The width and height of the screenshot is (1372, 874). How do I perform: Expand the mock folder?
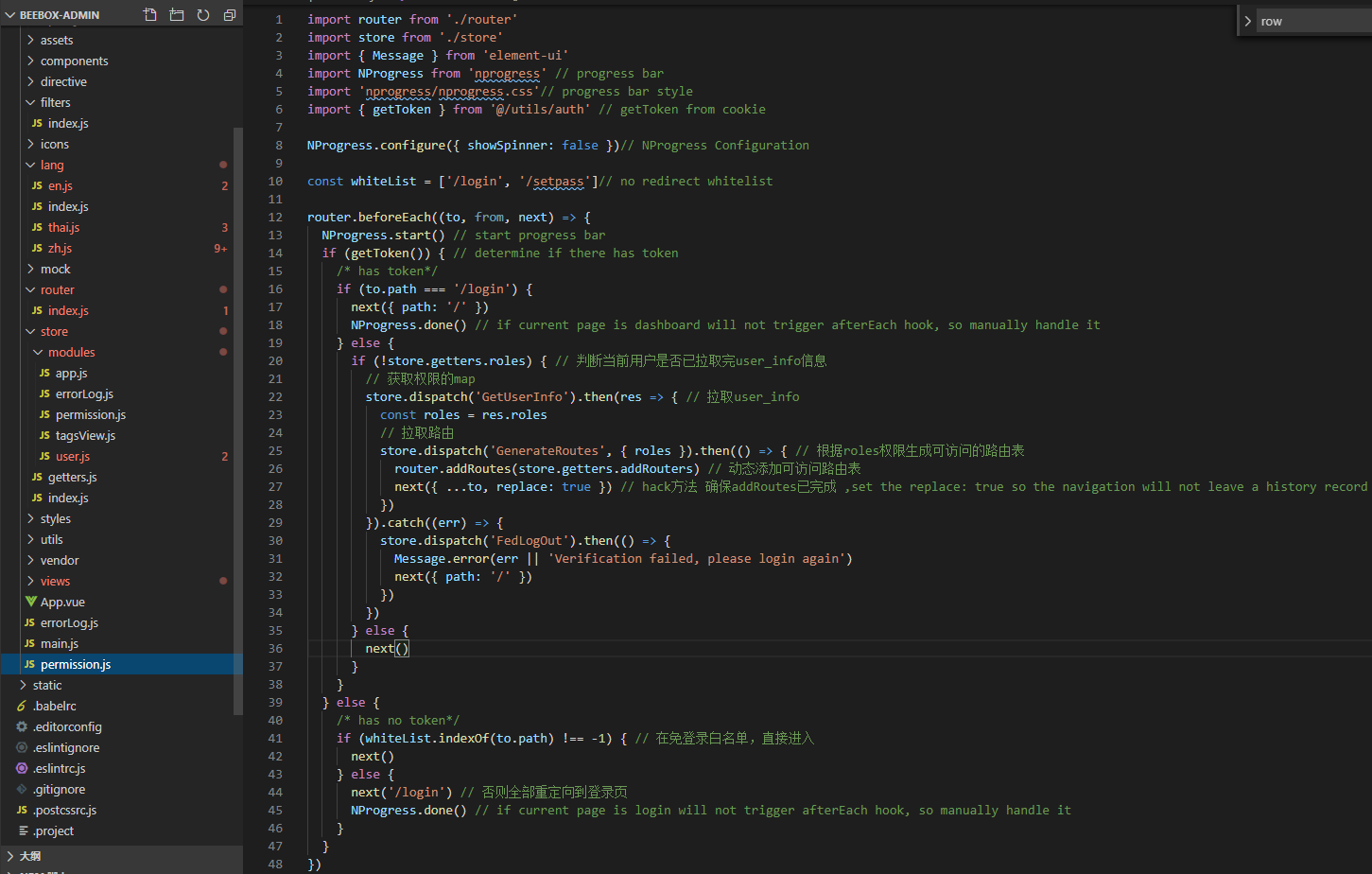tap(30, 269)
